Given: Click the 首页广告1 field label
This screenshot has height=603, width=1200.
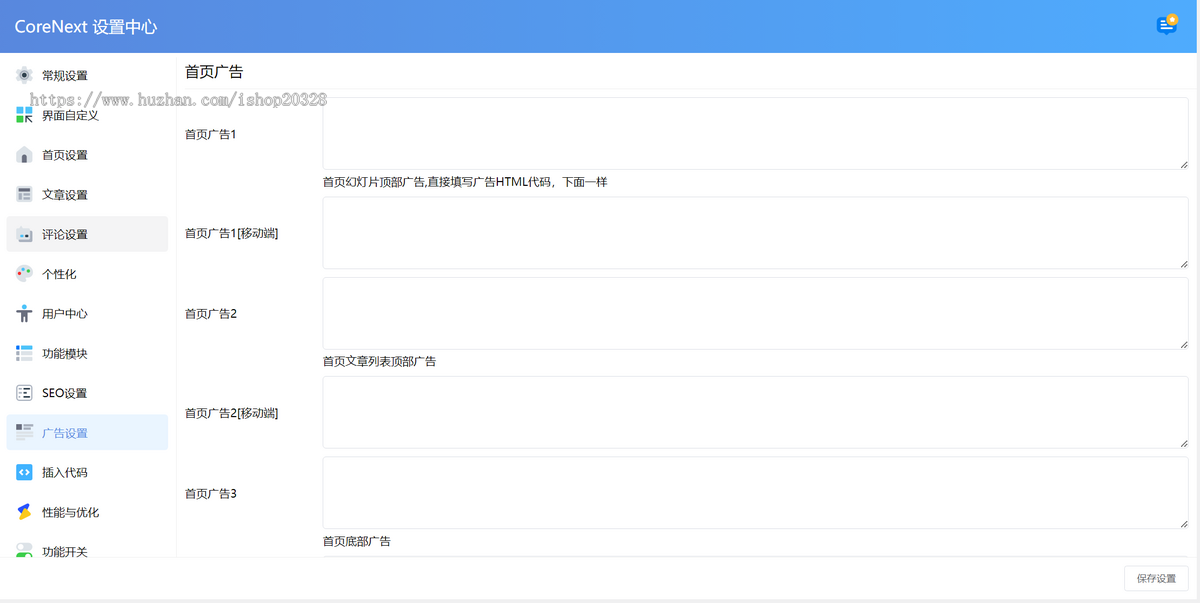Looking at the screenshot, I should [211, 134].
